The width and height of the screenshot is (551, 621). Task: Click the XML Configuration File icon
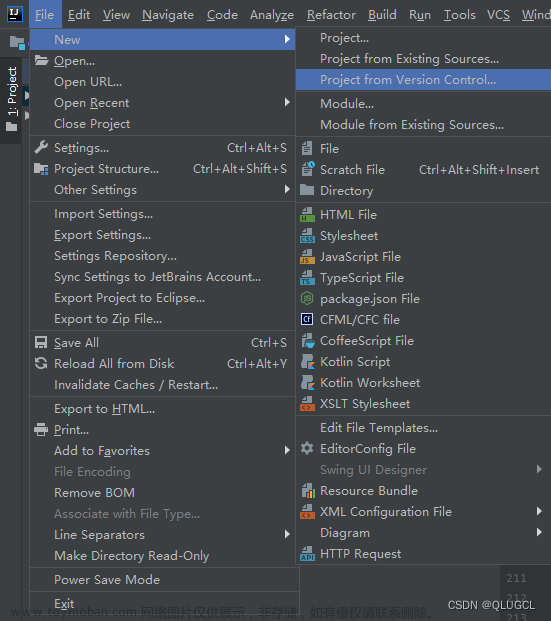point(307,511)
